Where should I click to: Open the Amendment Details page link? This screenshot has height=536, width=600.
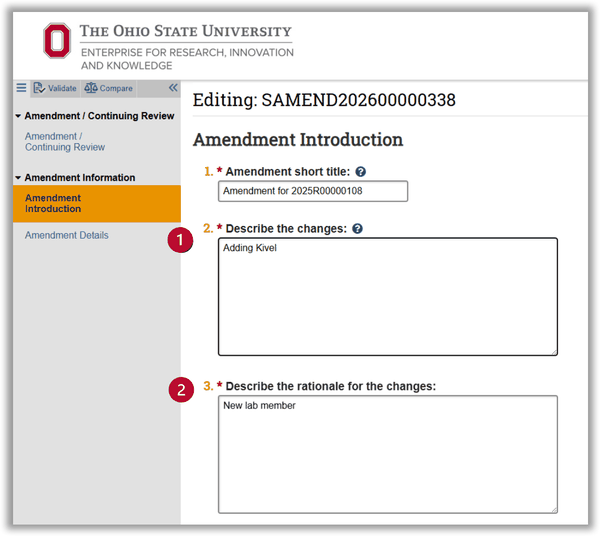point(67,235)
